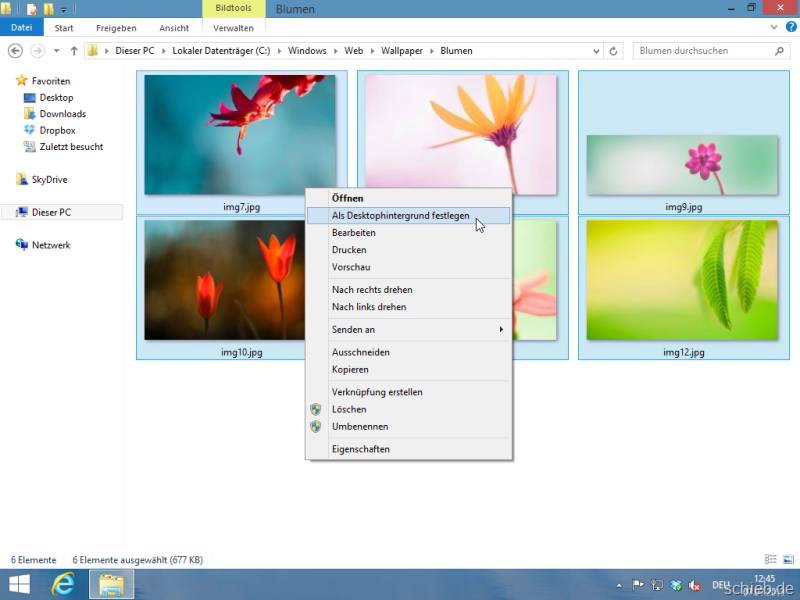Click the up-arrow navigation button
The image size is (800, 600).
click(73, 51)
